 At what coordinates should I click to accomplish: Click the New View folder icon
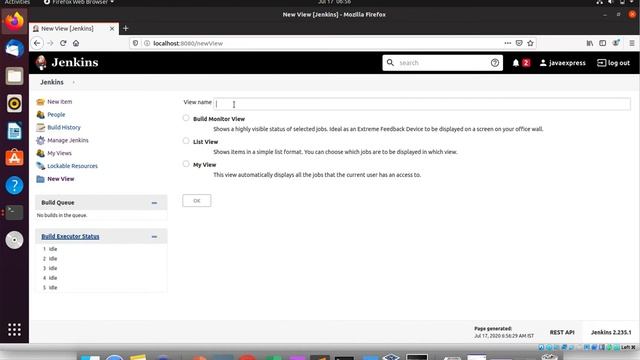40,179
